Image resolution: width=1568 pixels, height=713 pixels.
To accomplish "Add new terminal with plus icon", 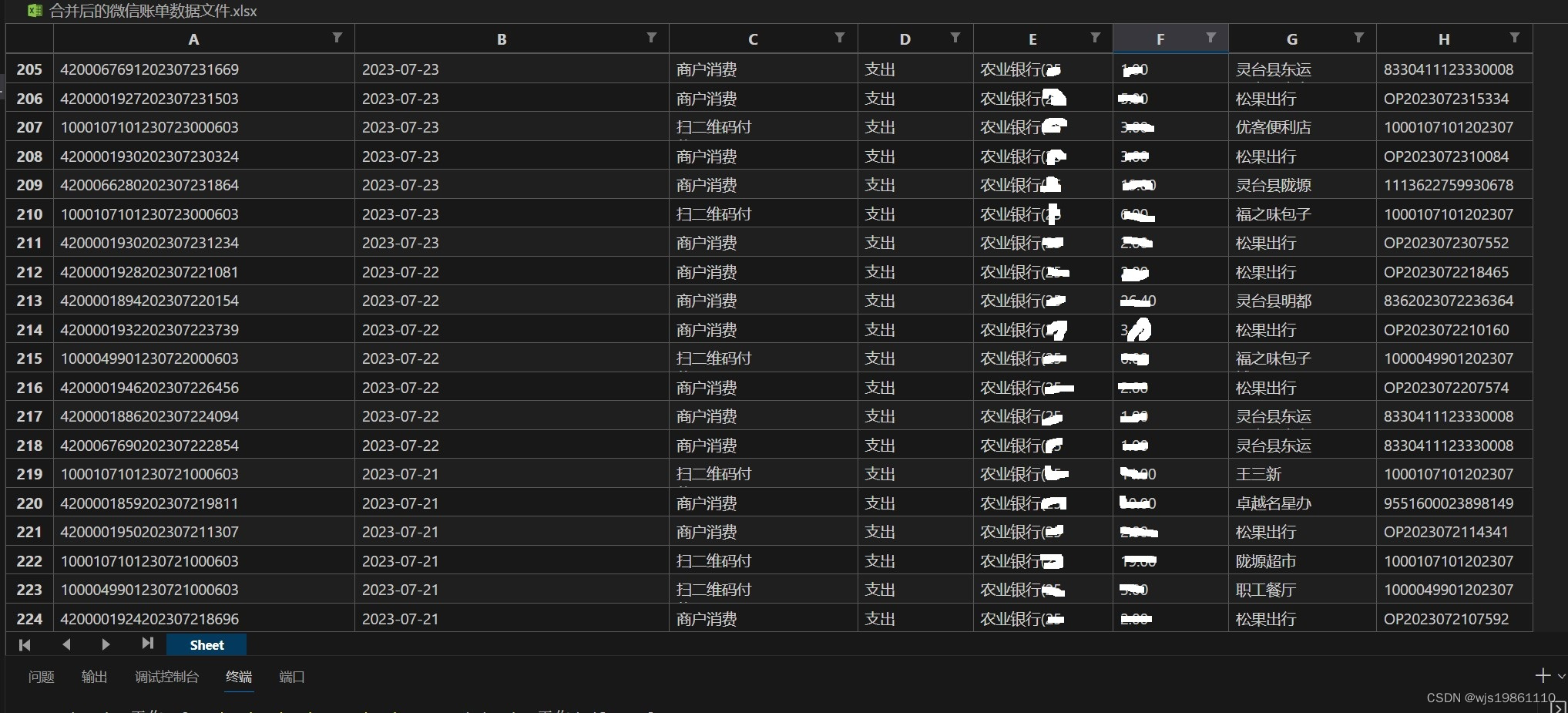I will [1543, 676].
